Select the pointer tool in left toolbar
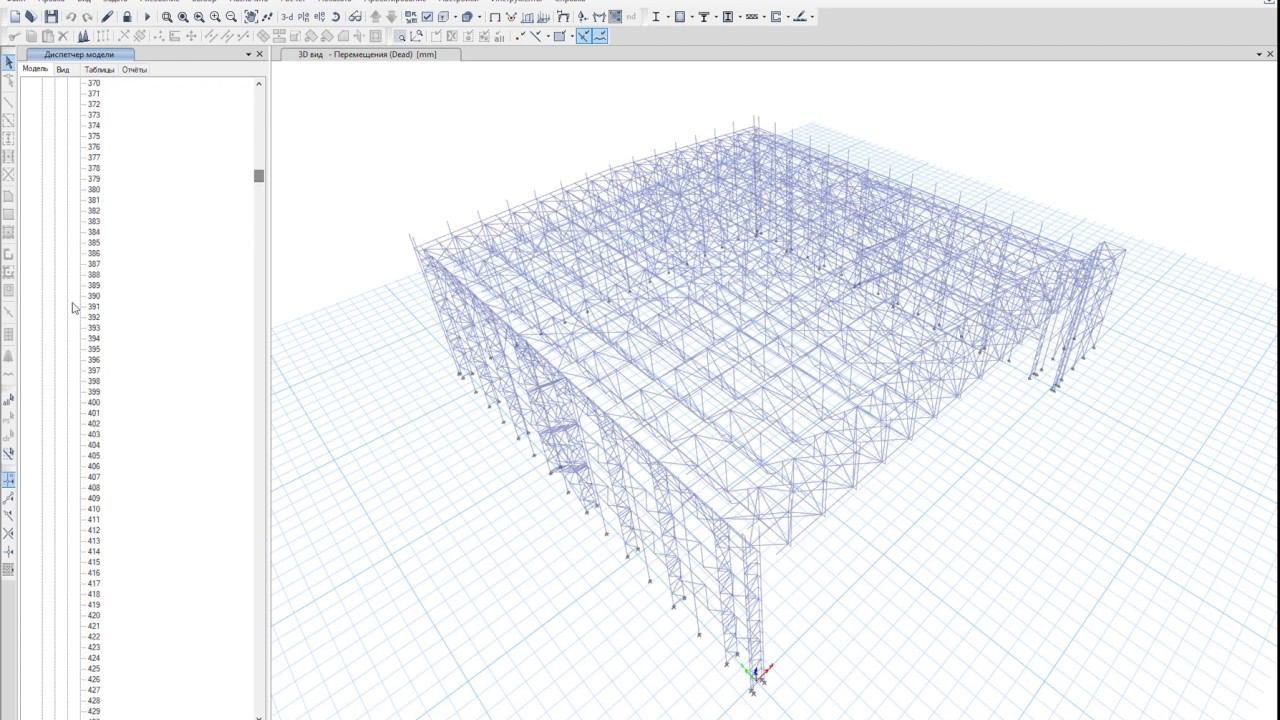This screenshot has width=1280, height=720. tap(9, 63)
